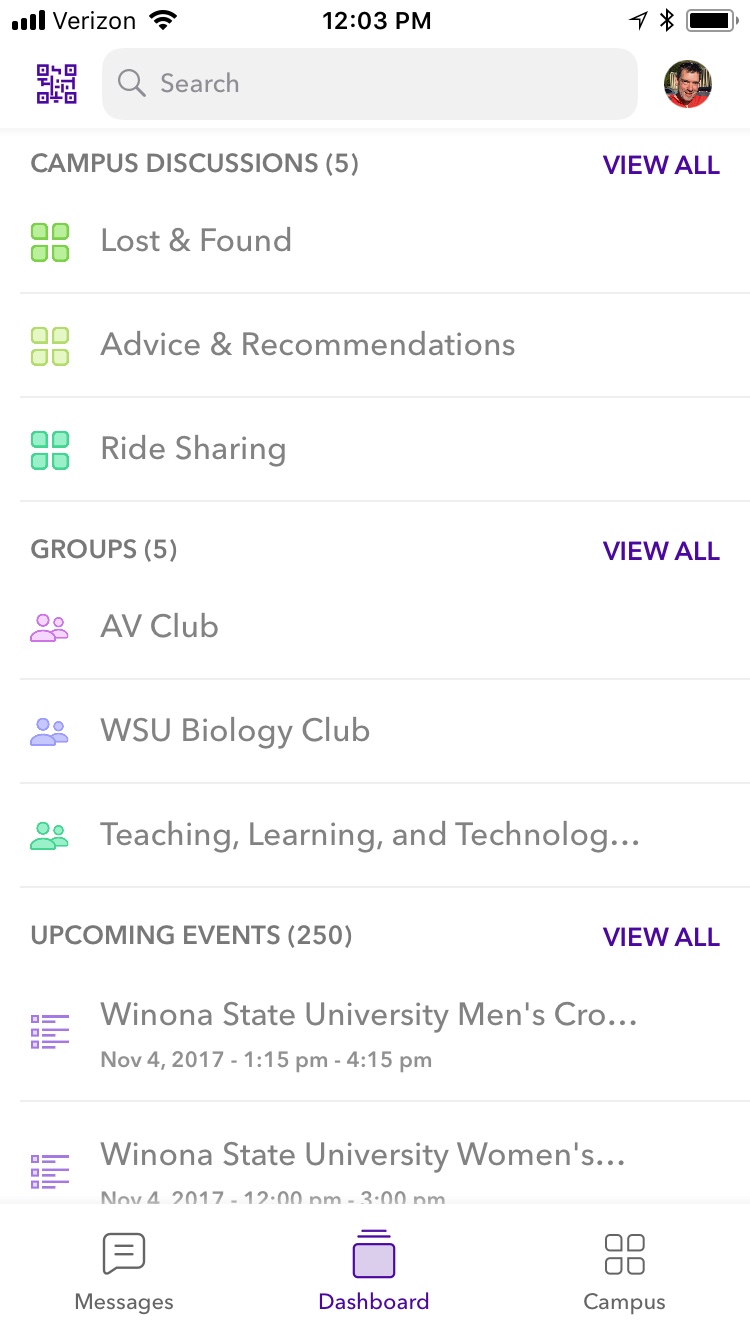The image size is (750, 1334).
Task: Open Winona State University Women's event
Action: pos(363,1156)
